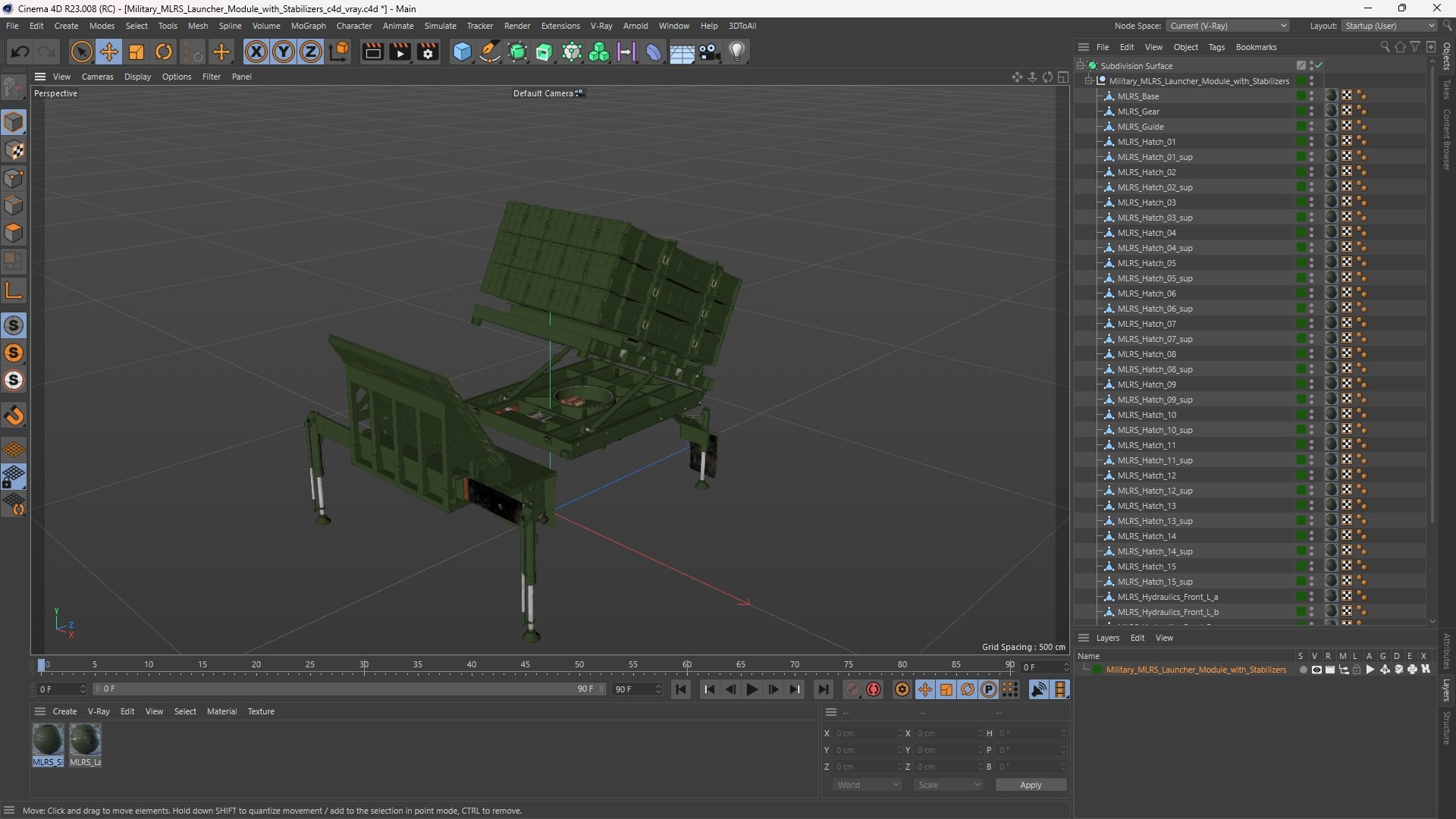Render to Picture Viewer icon
The width and height of the screenshot is (1456, 819).
click(x=400, y=52)
